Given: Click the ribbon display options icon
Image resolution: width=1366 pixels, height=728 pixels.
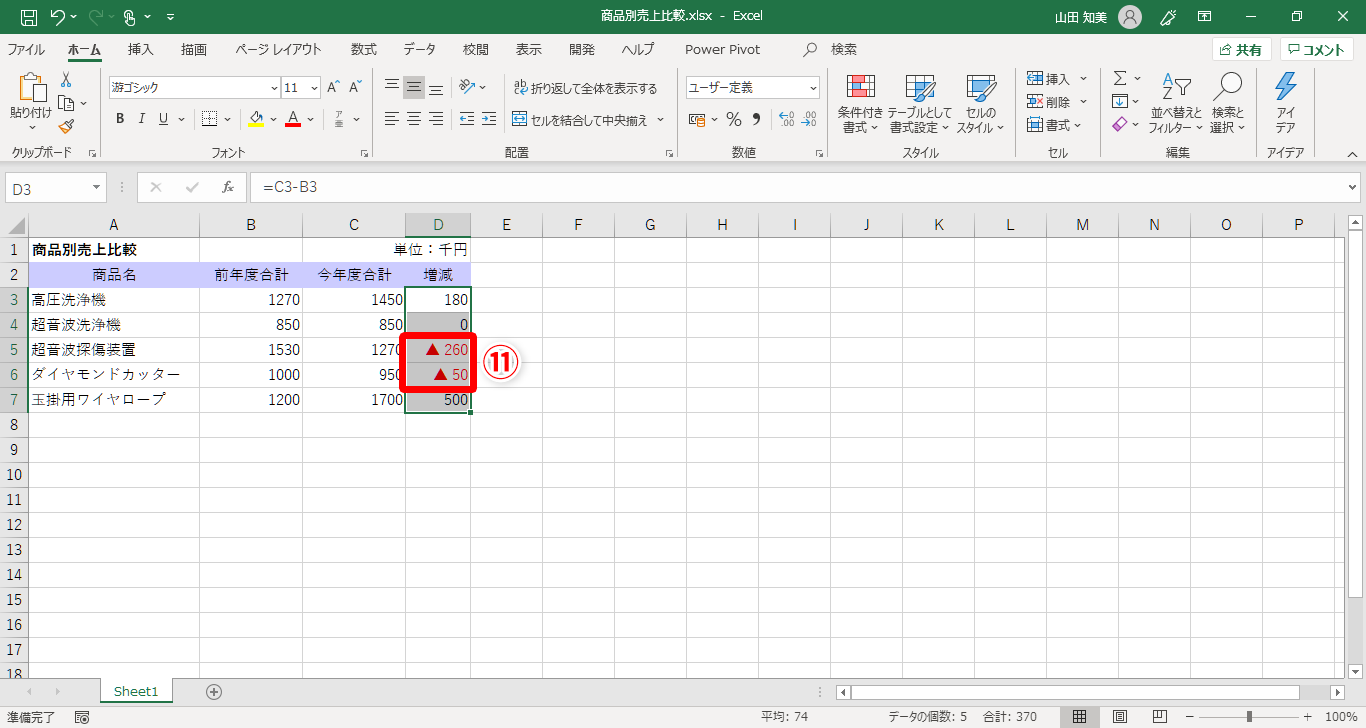Looking at the screenshot, I should (x=1205, y=16).
